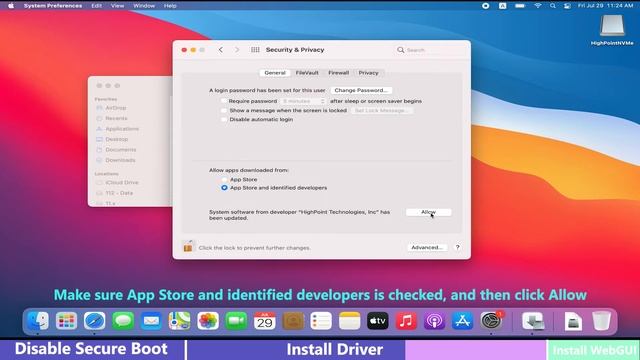Viewport: 640px width, 360px height.
Task: Open Advanced settings
Action: (x=427, y=247)
